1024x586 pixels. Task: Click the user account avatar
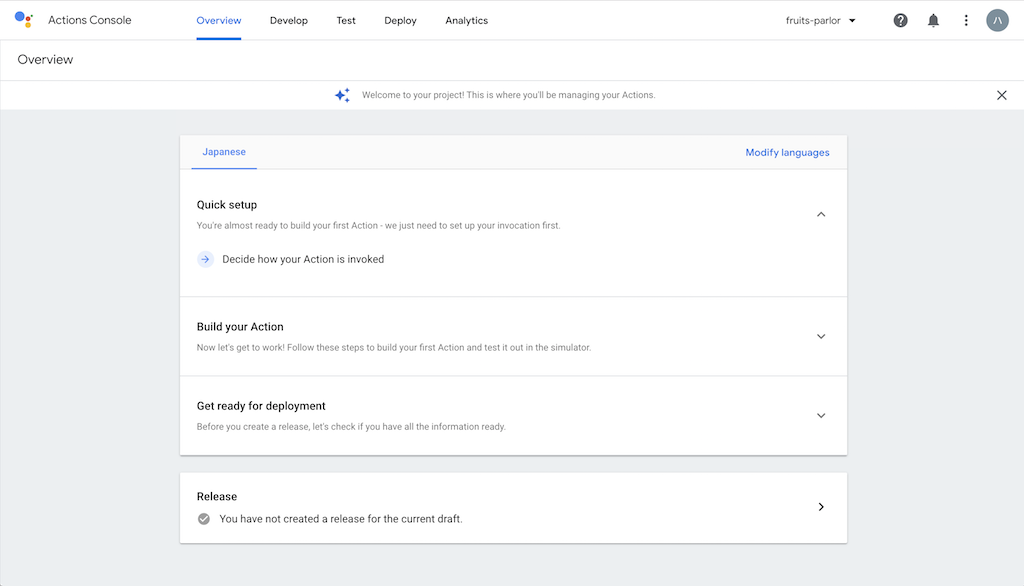coord(997,20)
